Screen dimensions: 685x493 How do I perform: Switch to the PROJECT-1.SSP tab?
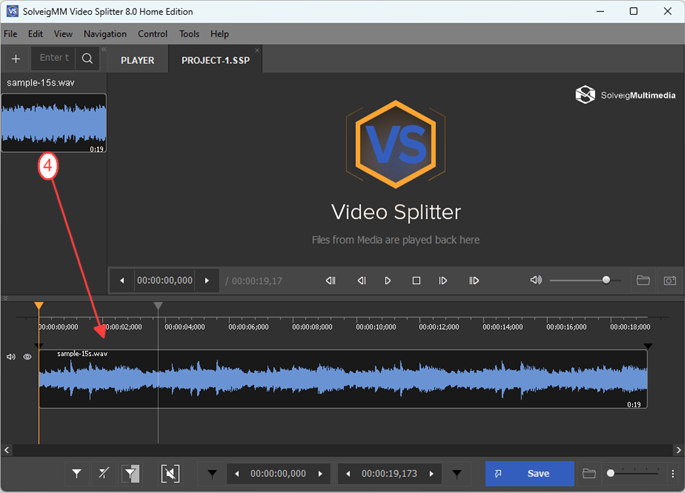tap(215, 60)
